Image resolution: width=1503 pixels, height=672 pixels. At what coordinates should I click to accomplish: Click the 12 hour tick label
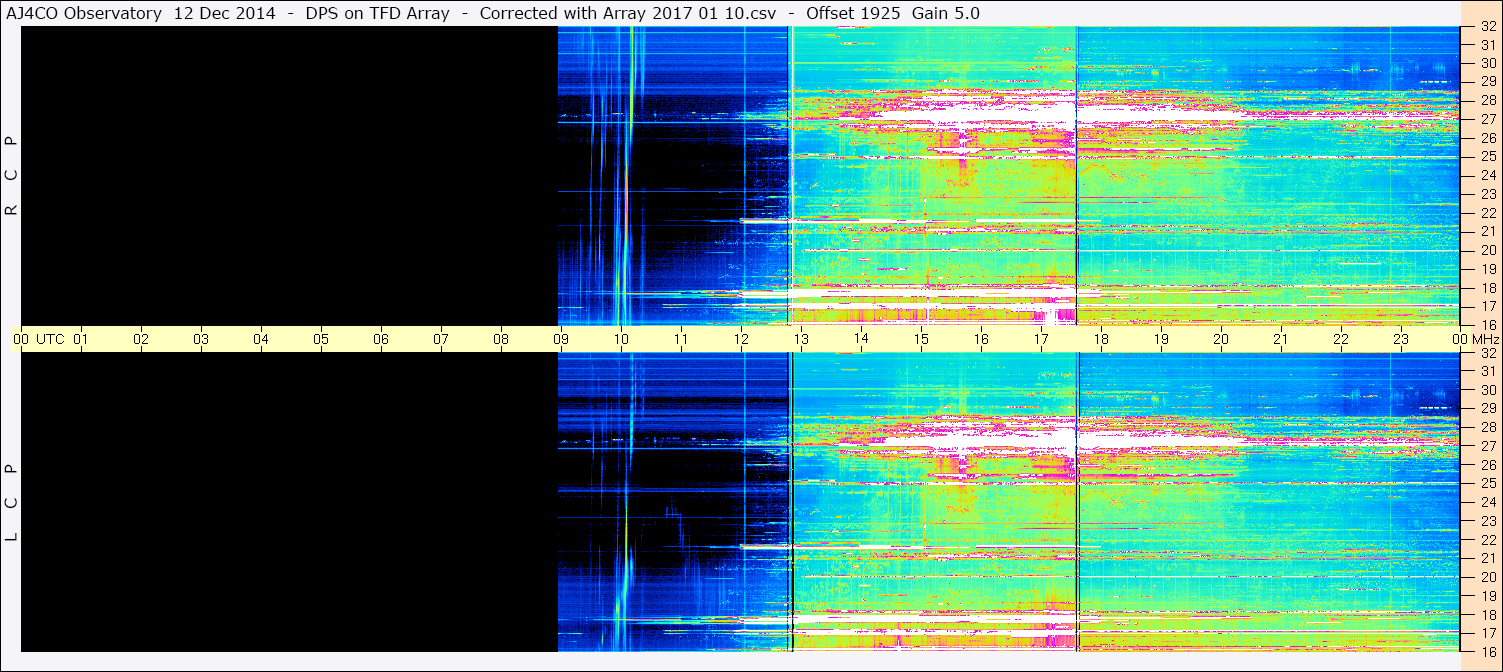[741, 339]
